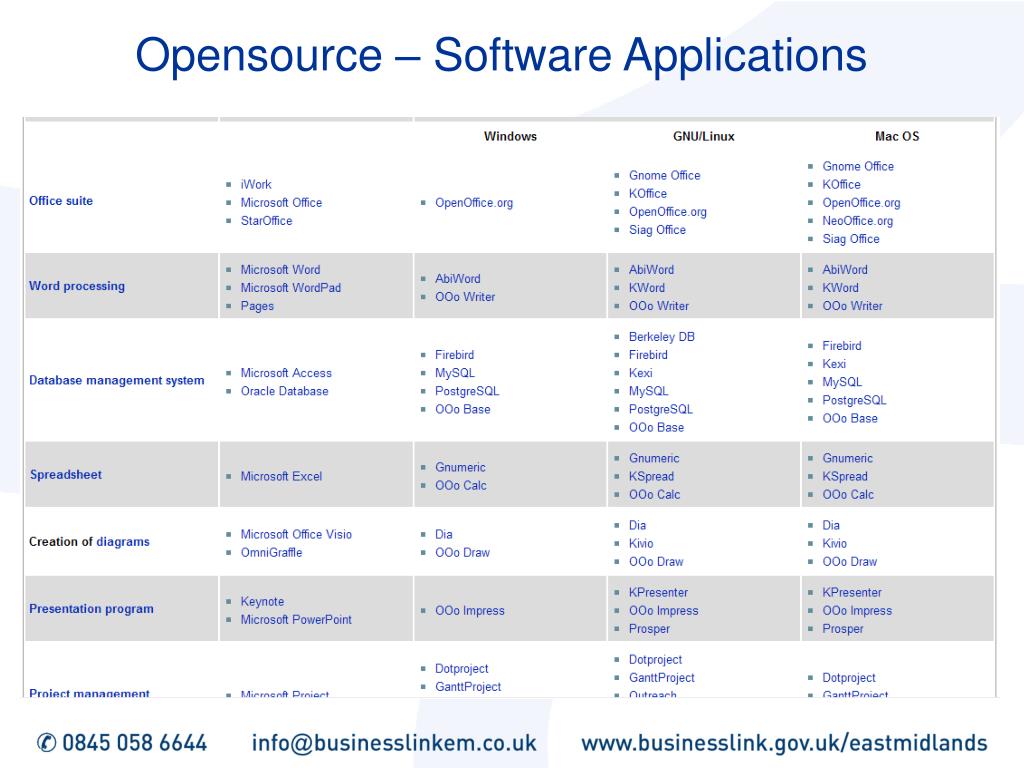Click KPresenter in the GNU/Linux column
Image resolution: width=1024 pixels, height=768 pixels.
point(658,592)
